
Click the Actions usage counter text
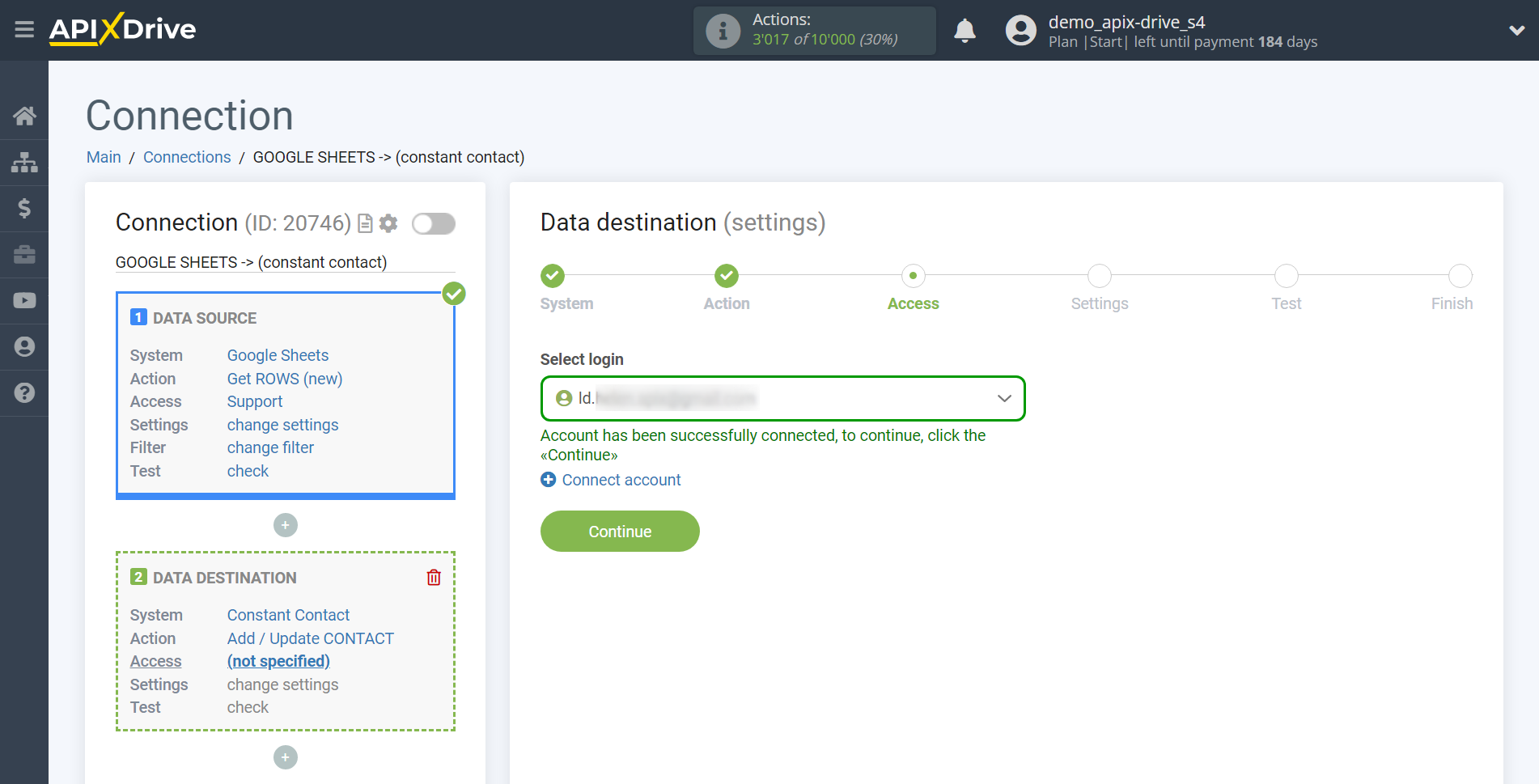[825, 40]
